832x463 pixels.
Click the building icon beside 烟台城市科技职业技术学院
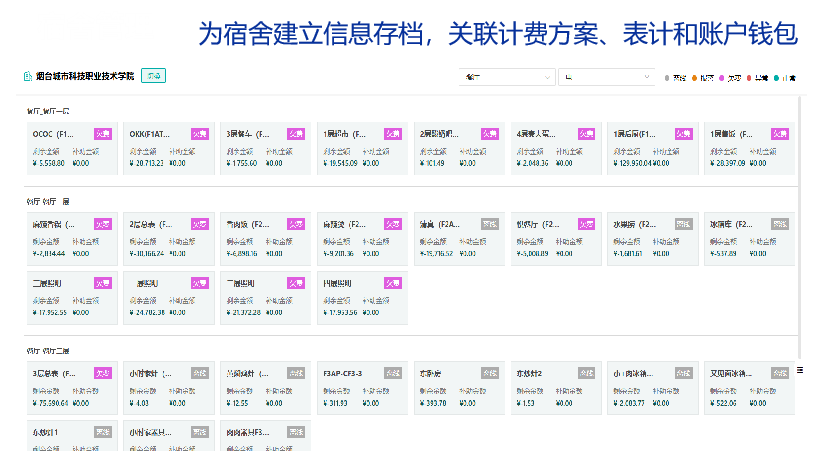tap(28, 76)
